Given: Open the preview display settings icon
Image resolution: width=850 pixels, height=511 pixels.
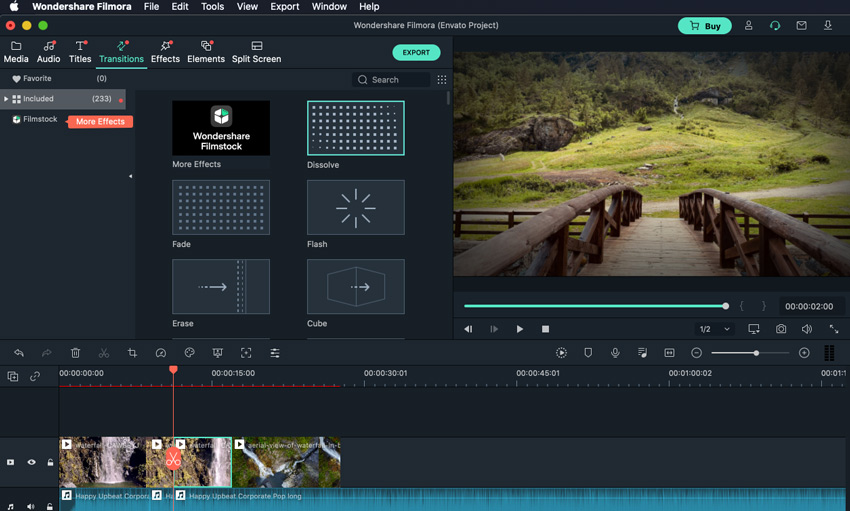Looking at the screenshot, I should tap(754, 329).
